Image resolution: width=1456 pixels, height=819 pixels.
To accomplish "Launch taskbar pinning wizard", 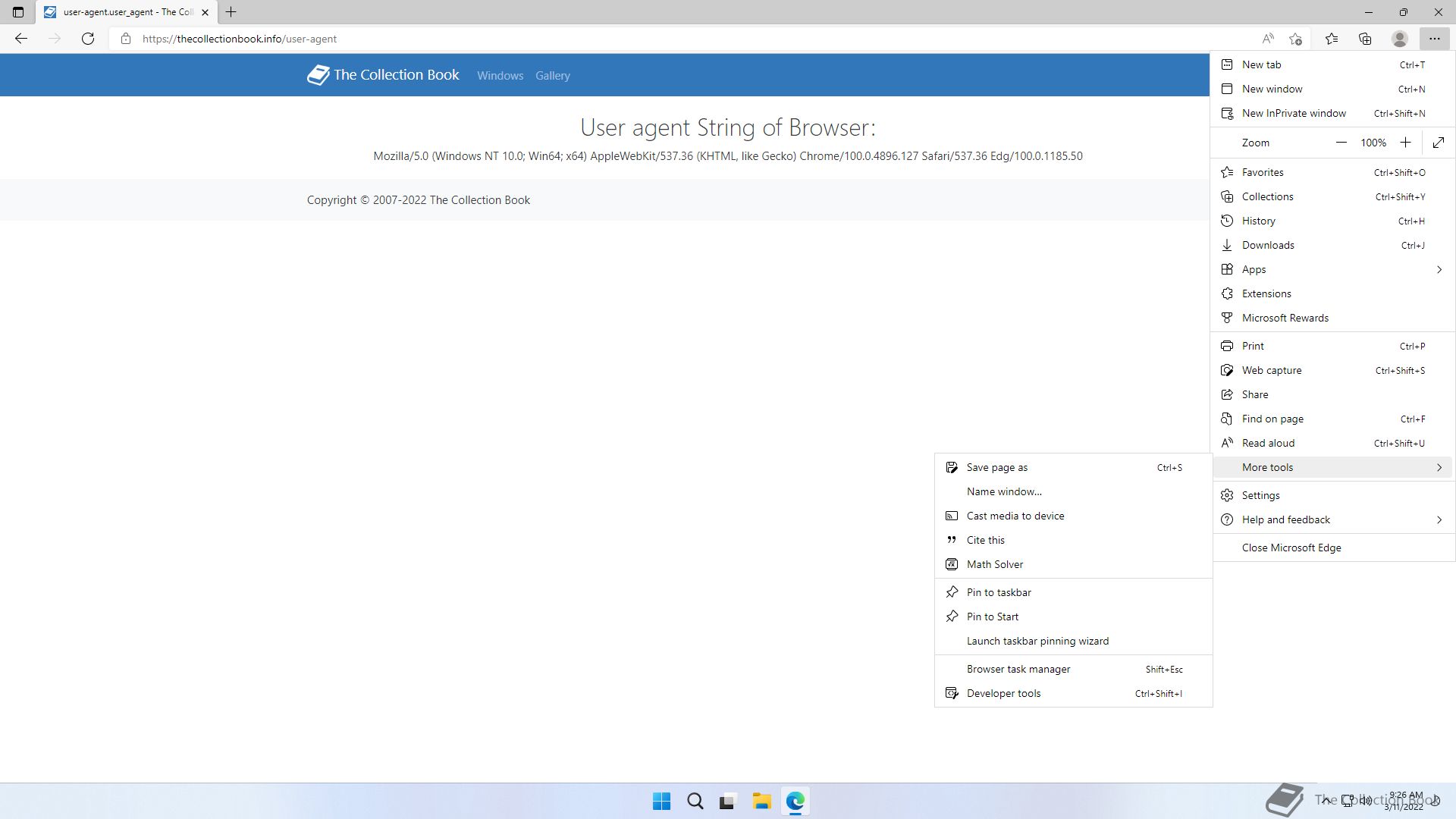I will pyautogui.click(x=1073, y=641).
